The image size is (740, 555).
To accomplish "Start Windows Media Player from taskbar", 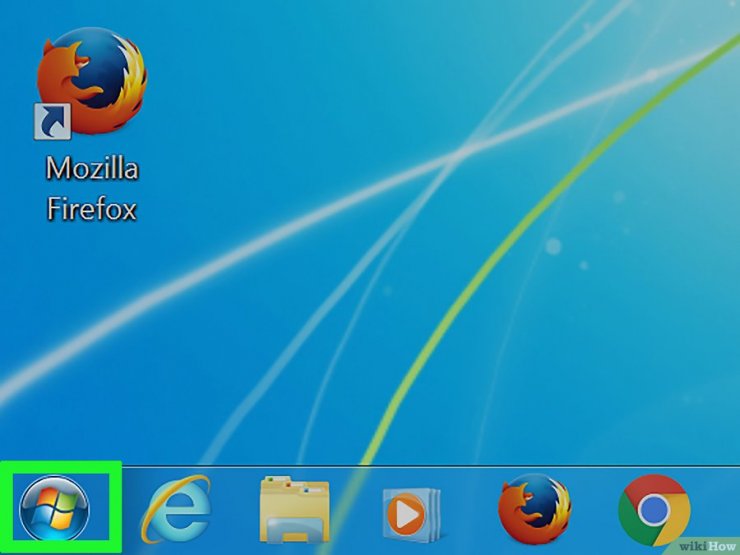I will [411, 514].
